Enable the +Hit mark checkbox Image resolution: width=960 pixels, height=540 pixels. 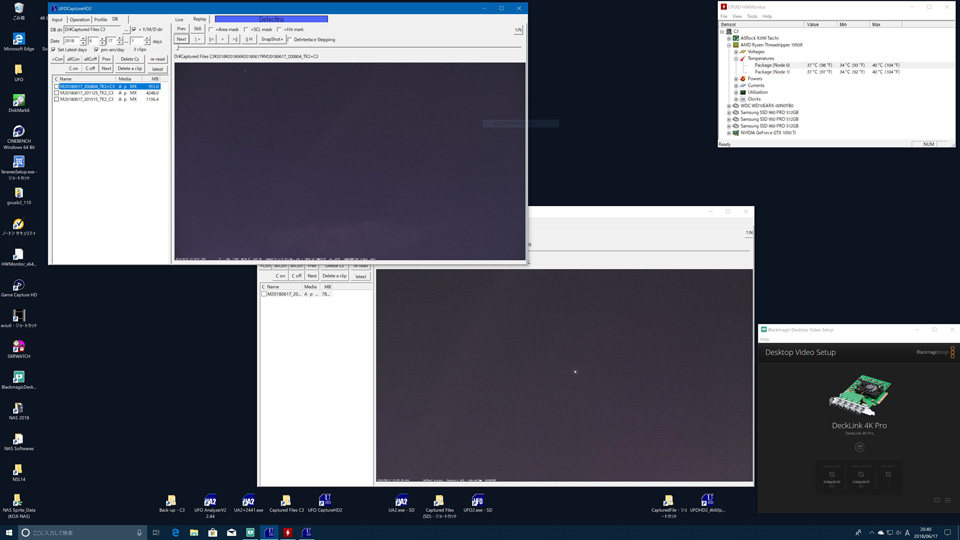(279, 29)
